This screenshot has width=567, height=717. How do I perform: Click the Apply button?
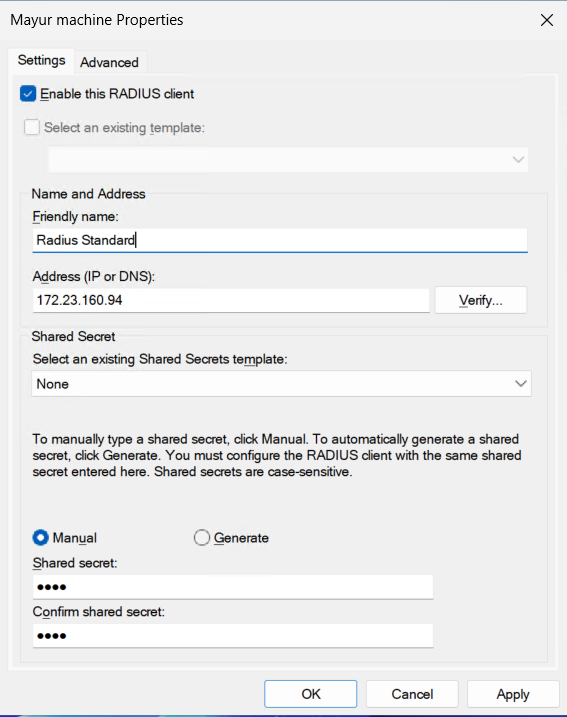point(513,694)
